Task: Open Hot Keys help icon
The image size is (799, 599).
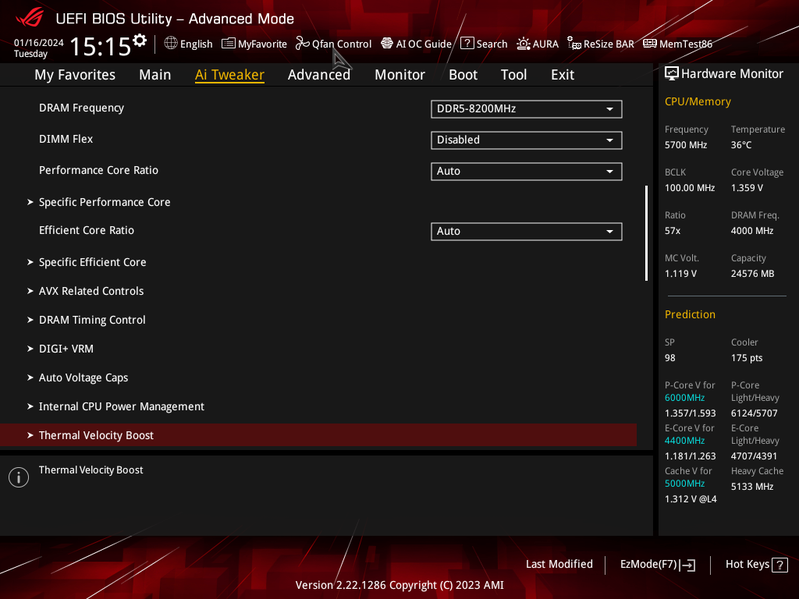Action: [780, 564]
